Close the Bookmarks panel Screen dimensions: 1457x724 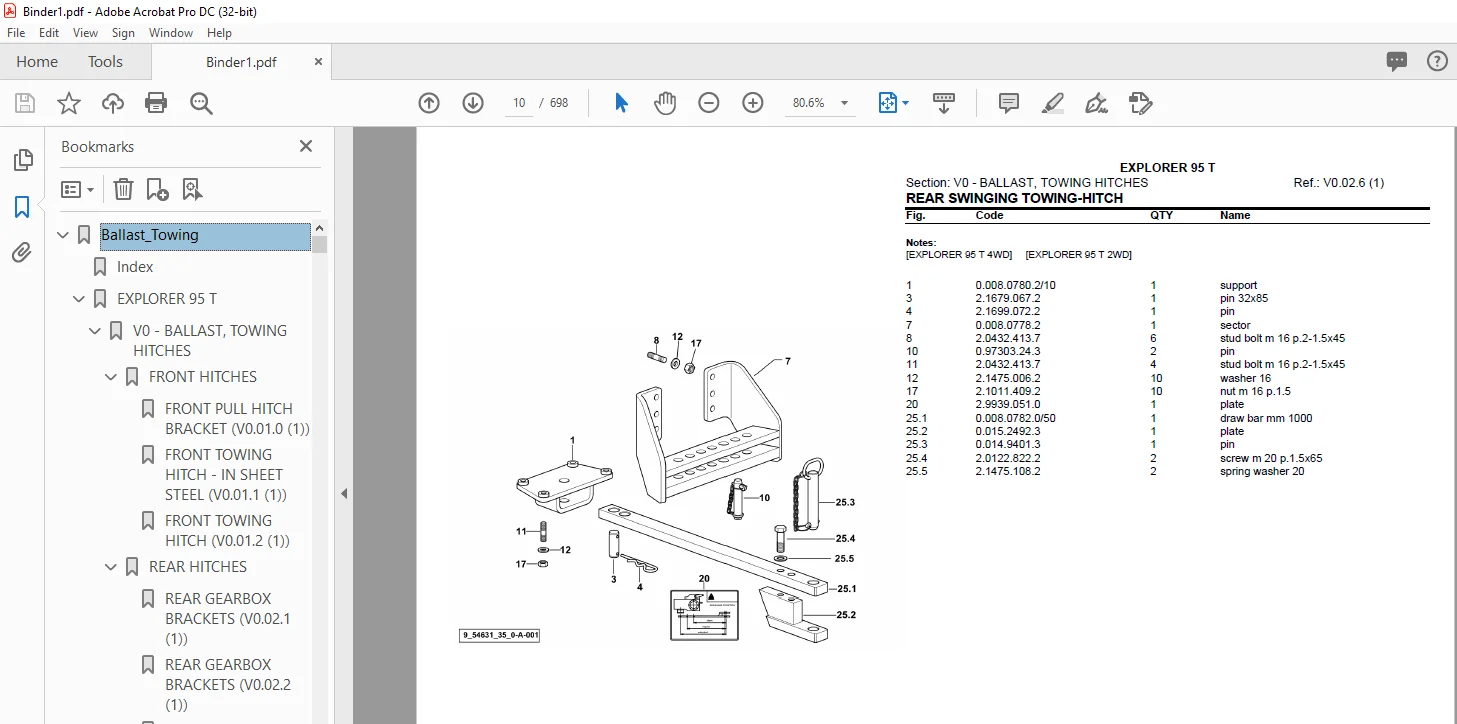pyautogui.click(x=306, y=147)
